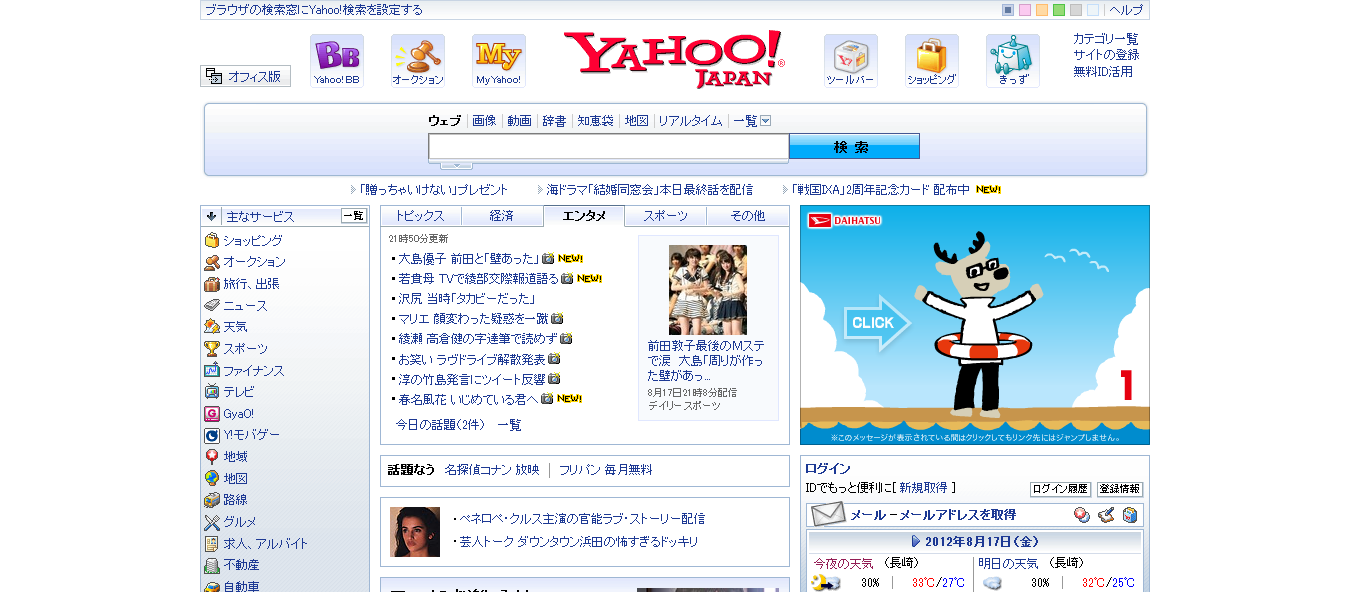Screen dimensions: 1349x592
Task: Expand the 一覧 dropdown above the search box
Action: 766,121
